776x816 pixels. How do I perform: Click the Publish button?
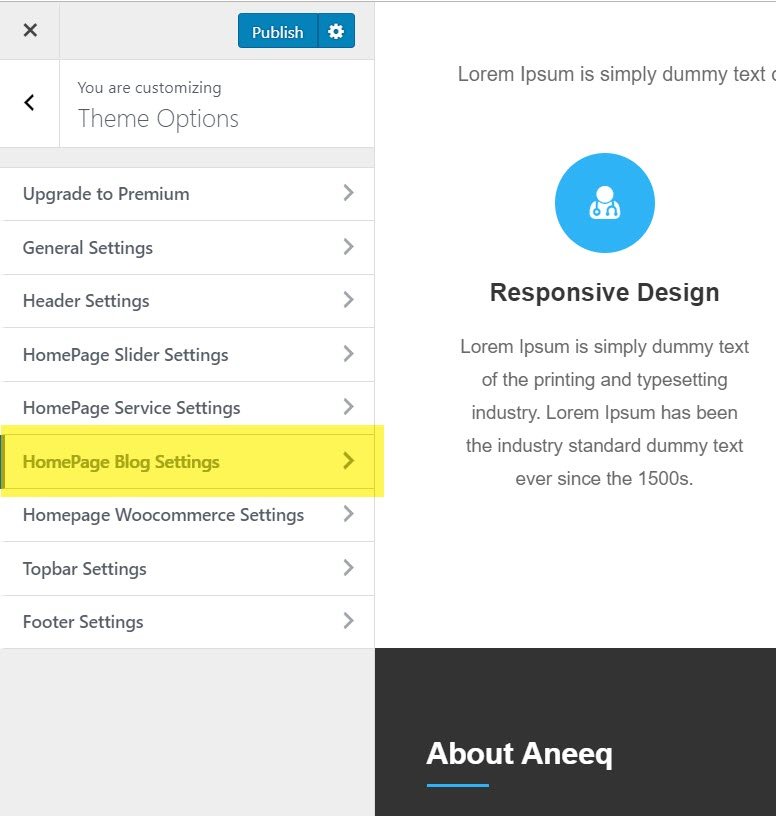click(x=277, y=31)
